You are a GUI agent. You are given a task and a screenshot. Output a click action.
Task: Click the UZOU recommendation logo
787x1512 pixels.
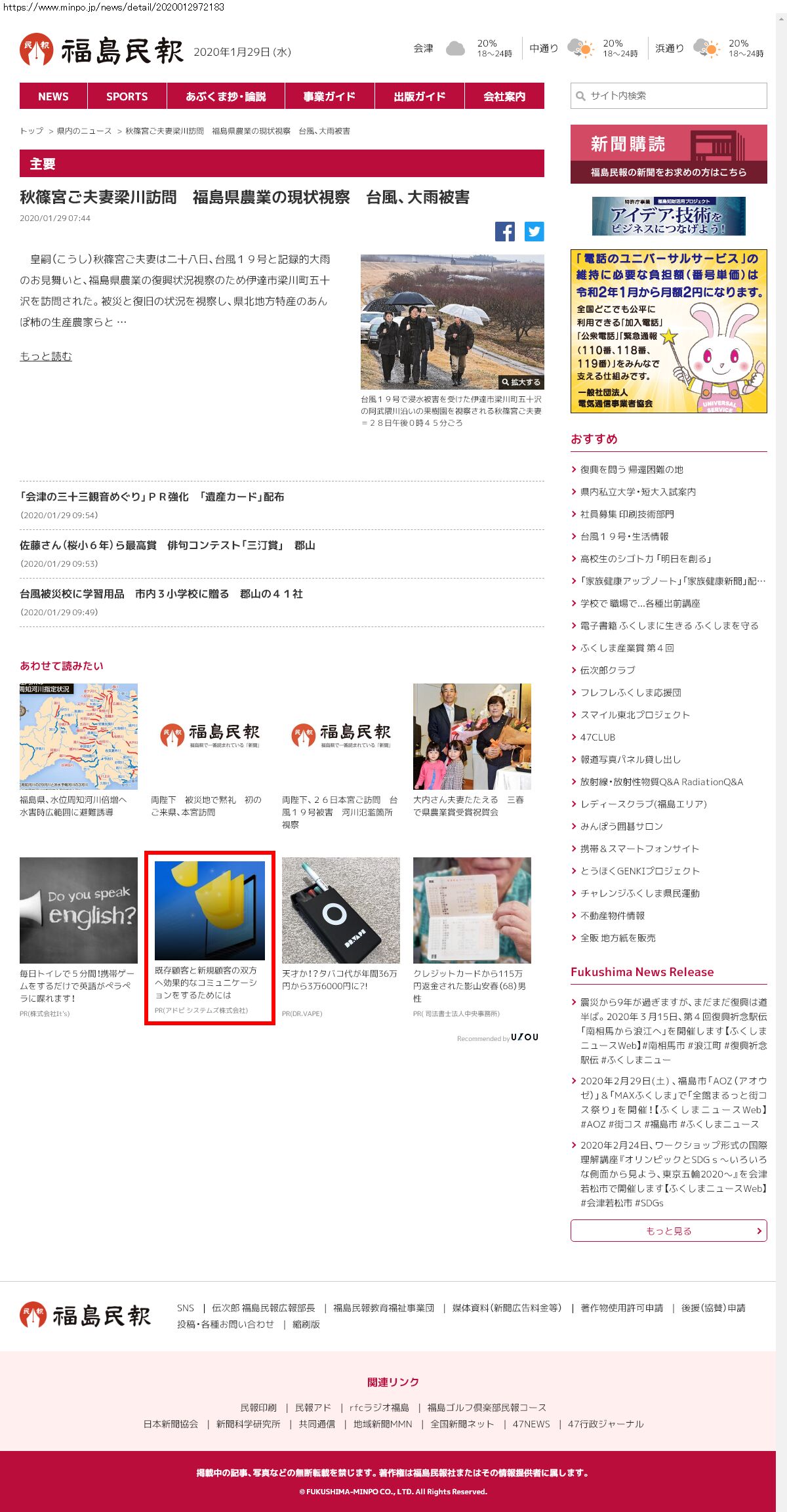(x=525, y=1037)
